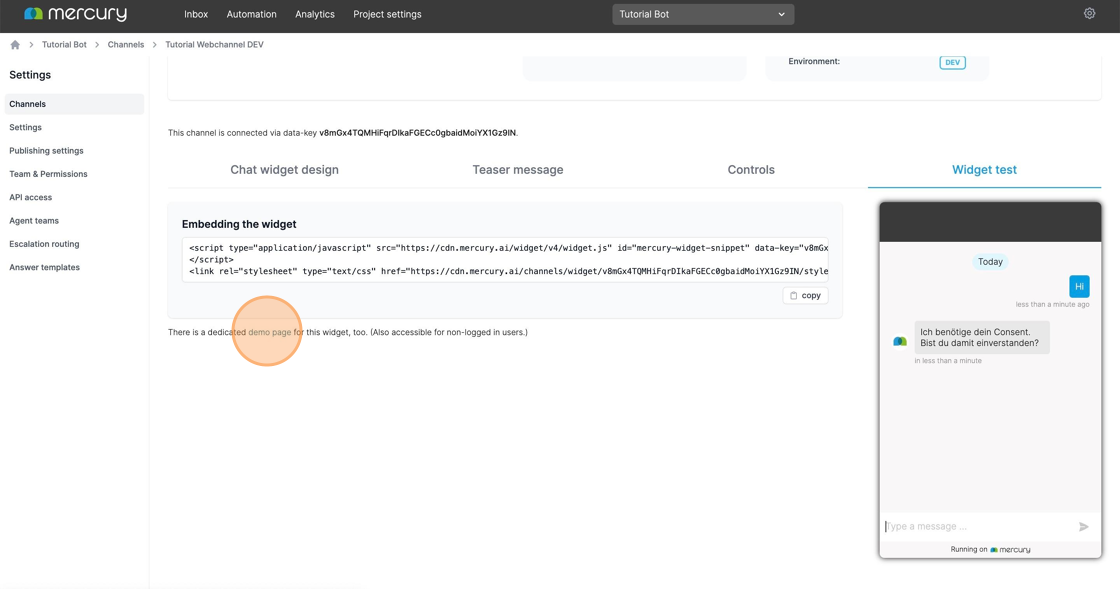Screen dimensions: 1120x589
Task: Click the 'less than a minute ago' timestamp
Action: click(1053, 304)
